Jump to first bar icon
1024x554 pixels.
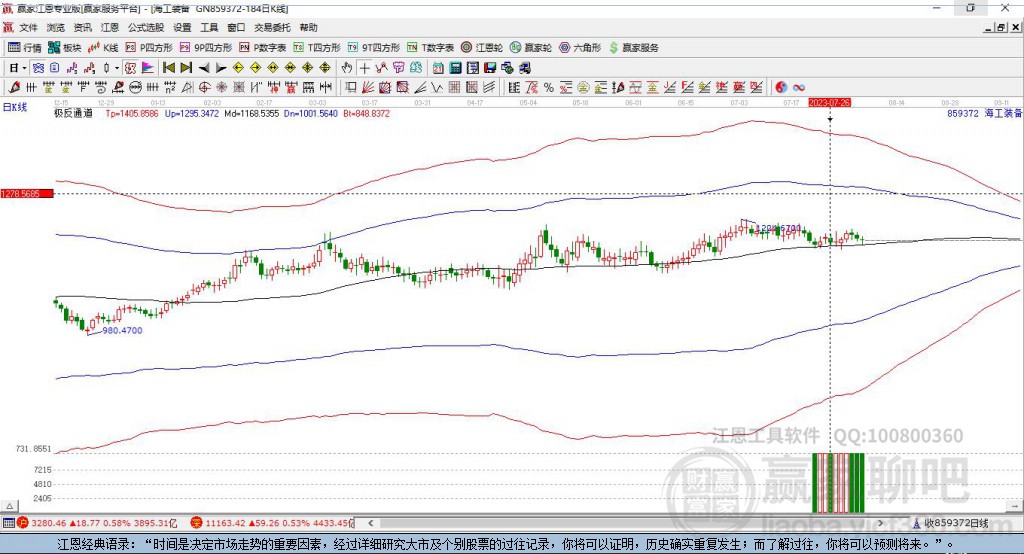(x=168, y=68)
